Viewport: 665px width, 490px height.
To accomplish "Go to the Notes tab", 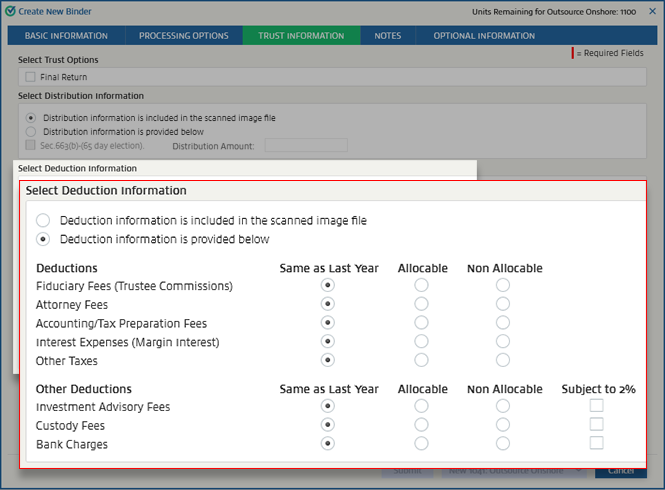I will pyautogui.click(x=387, y=36).
